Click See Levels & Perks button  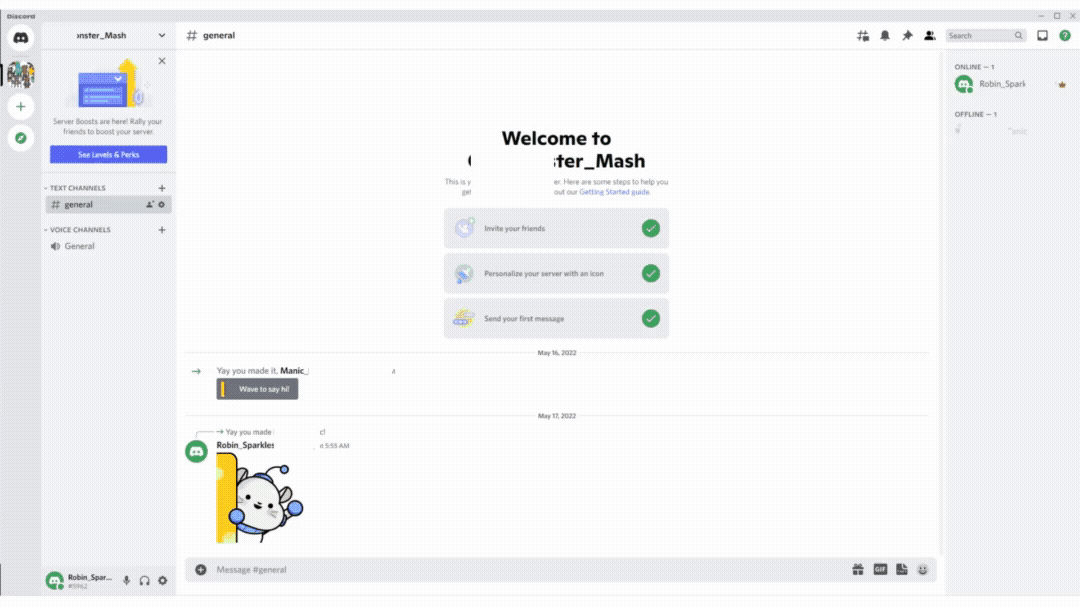(108, 155)
